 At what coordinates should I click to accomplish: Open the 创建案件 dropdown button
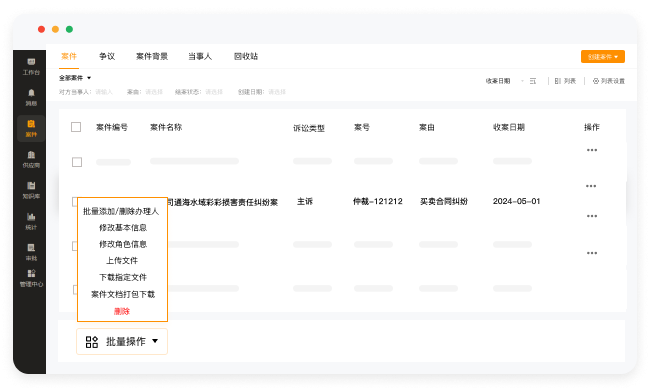point(603,57)
